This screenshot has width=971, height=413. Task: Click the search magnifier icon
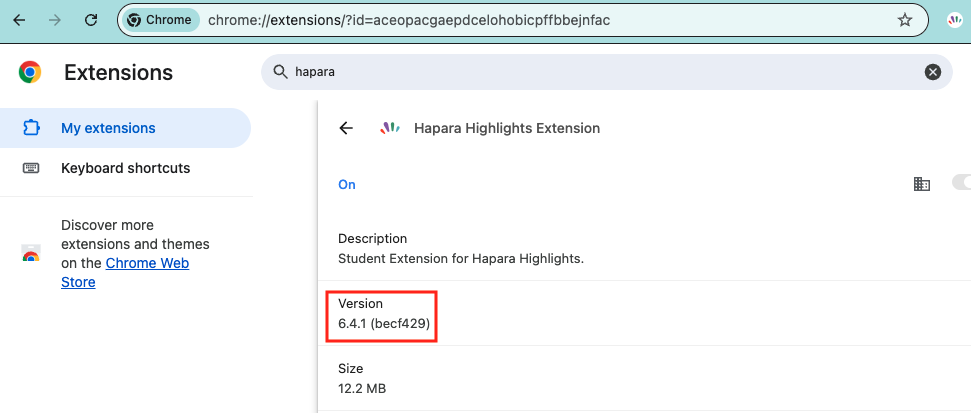pos(281,72)
